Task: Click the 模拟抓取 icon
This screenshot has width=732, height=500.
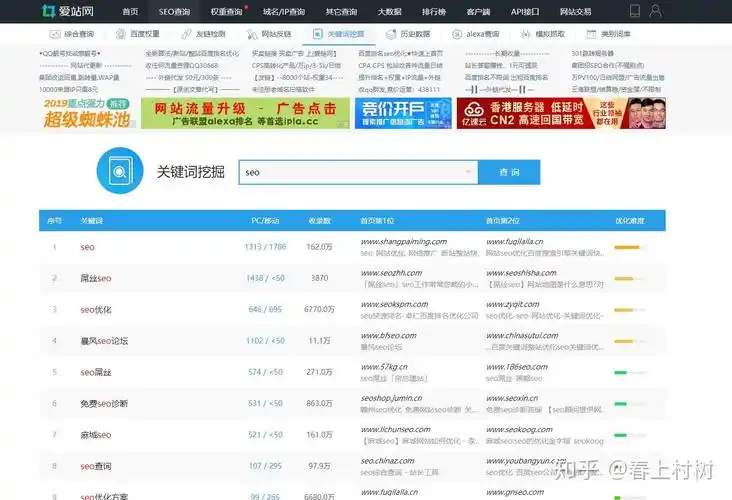Action: (526, 34)
